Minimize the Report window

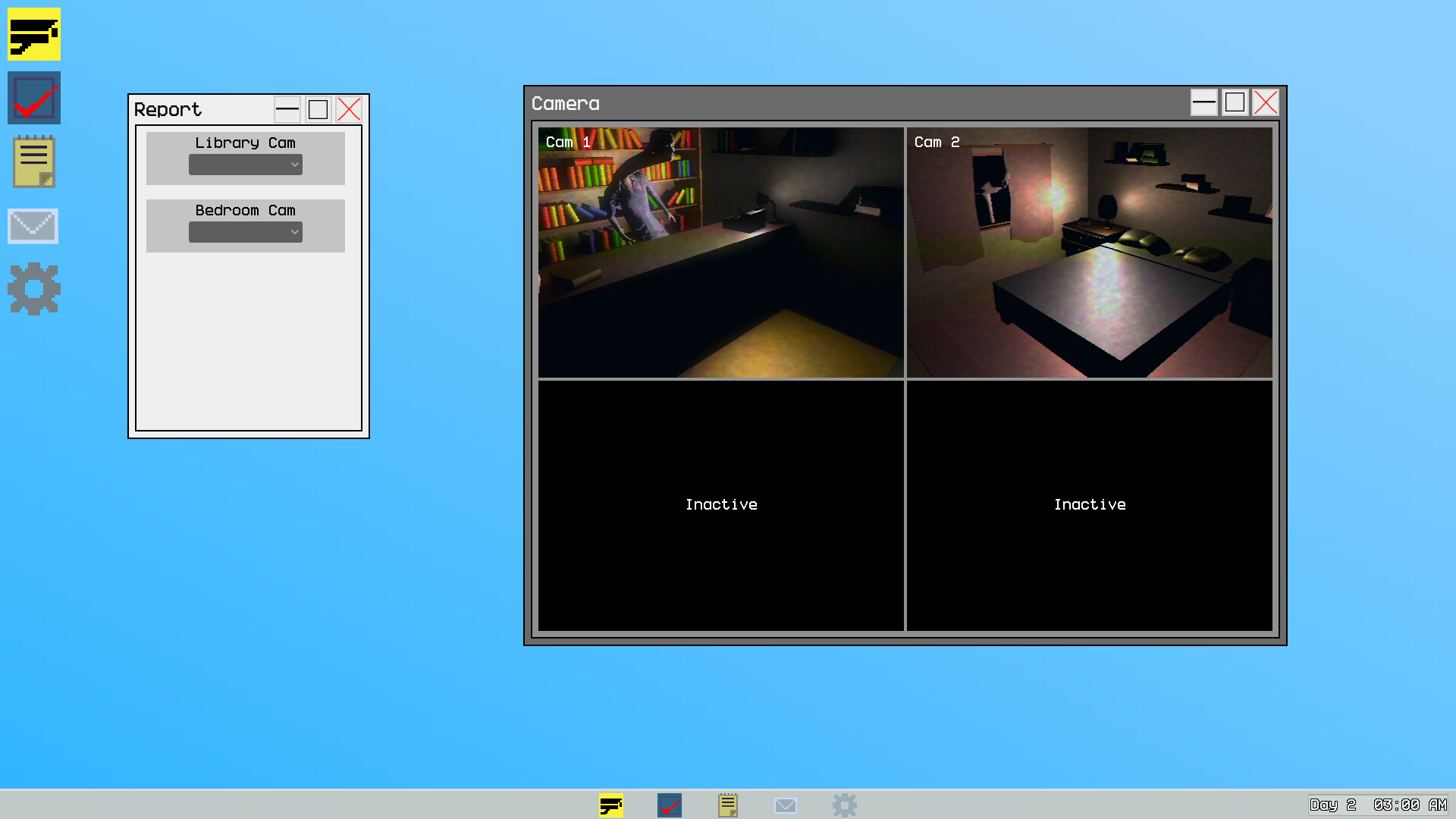[x=287, y=109]
